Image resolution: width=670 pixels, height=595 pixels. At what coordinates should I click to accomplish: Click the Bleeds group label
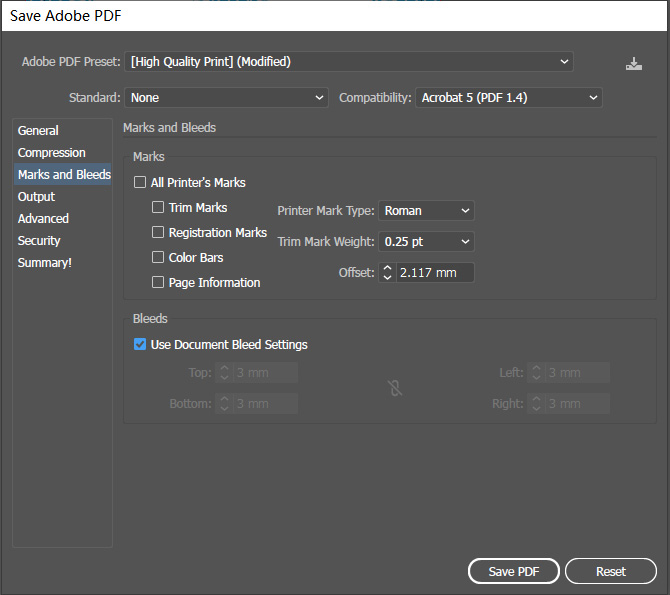point(150,318)
